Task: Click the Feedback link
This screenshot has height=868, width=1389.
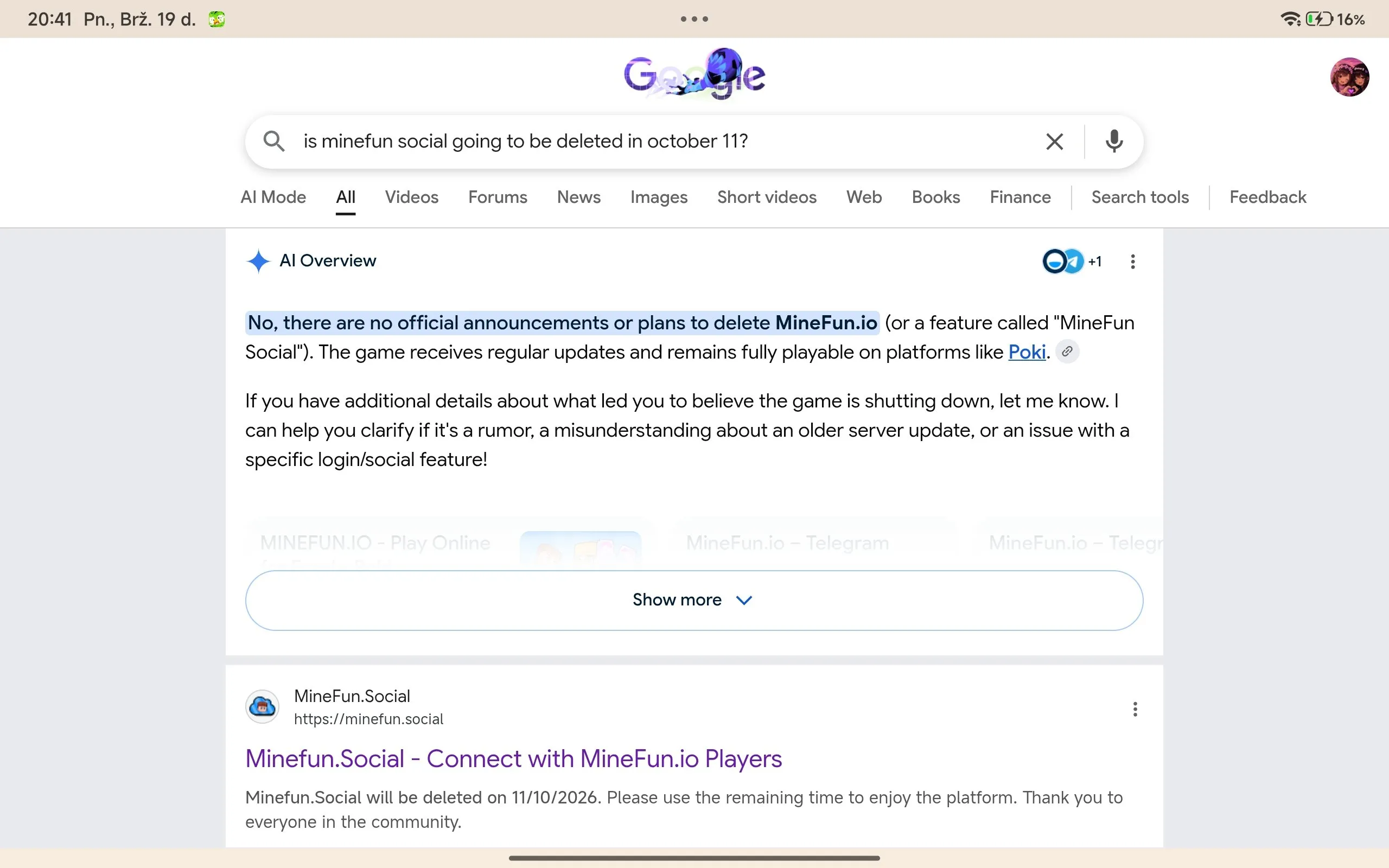Action: pyautogui.click(x=1267, y=197)
